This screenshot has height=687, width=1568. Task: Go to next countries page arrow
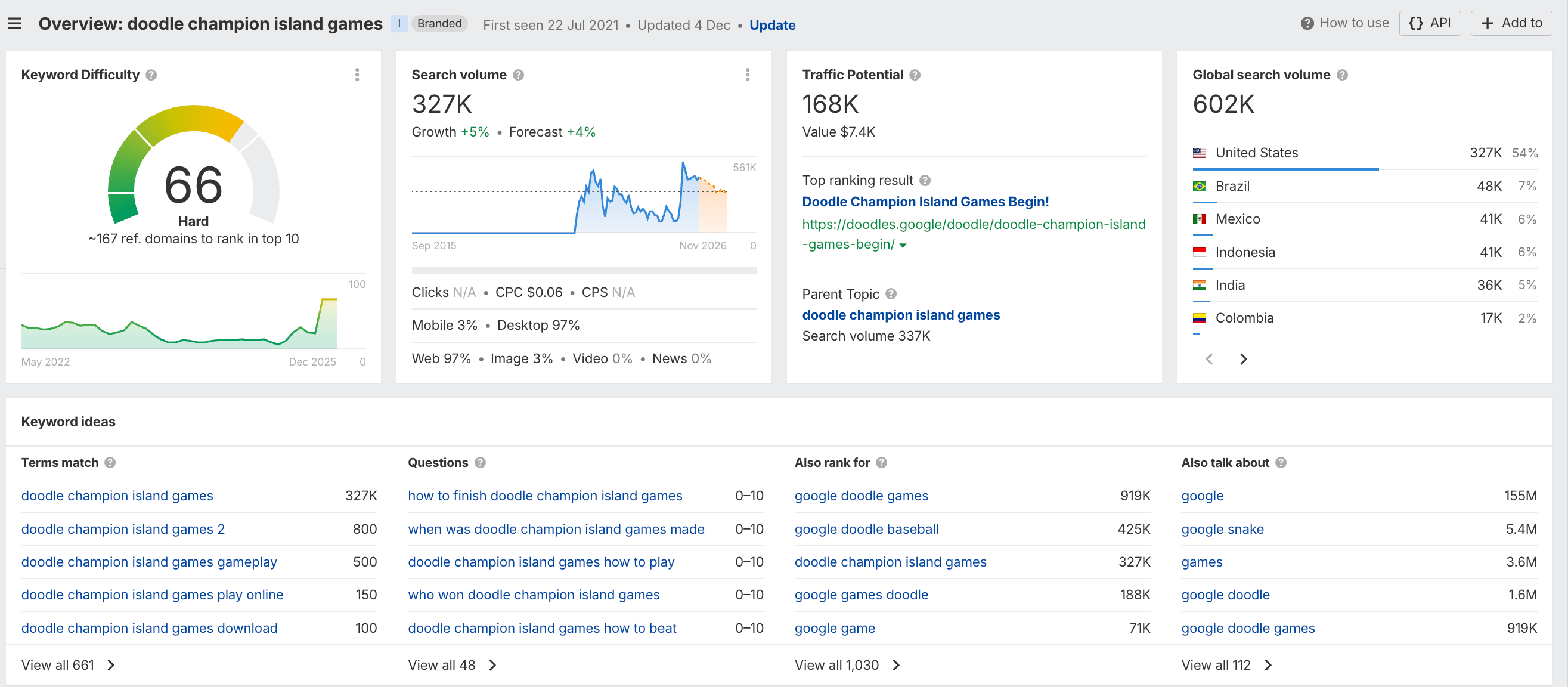1244,360
